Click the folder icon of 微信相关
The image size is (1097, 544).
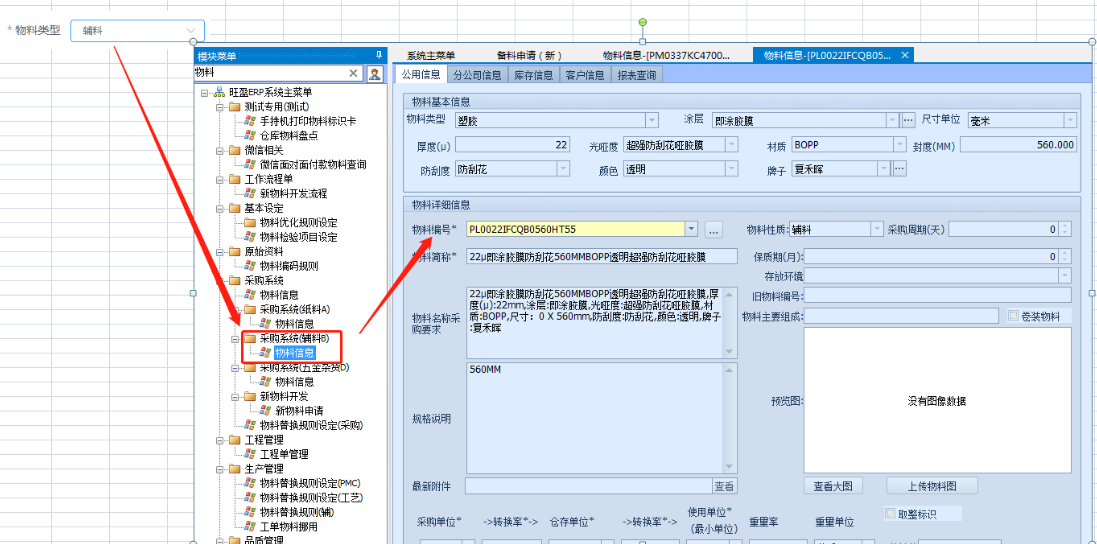click(x=234, y=150)
